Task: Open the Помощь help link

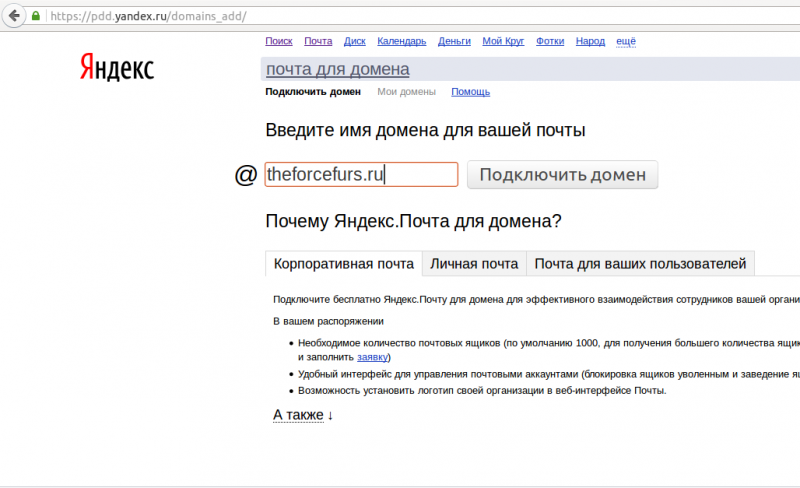Action: 470,92
